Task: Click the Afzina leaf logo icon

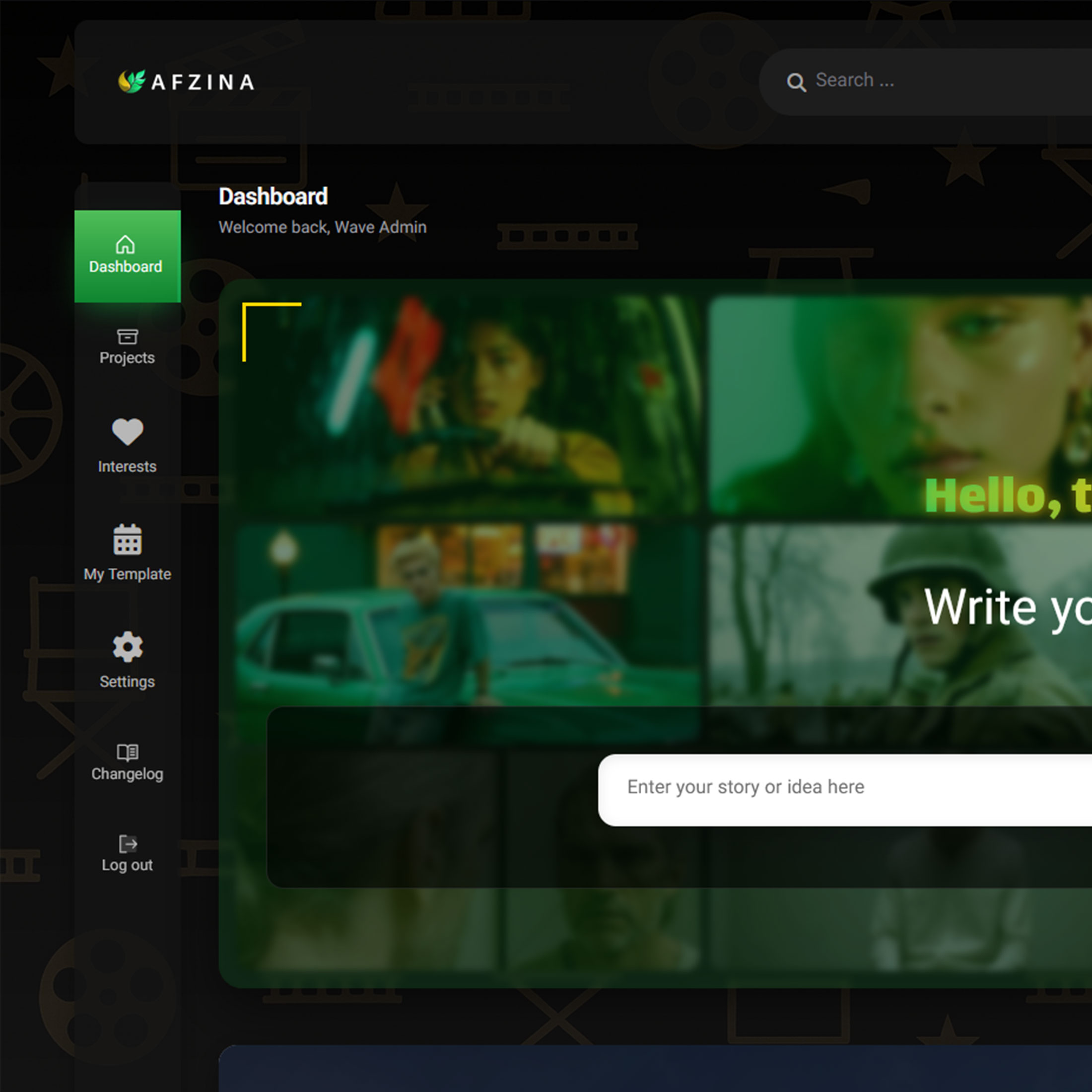Action: point(132,82)
